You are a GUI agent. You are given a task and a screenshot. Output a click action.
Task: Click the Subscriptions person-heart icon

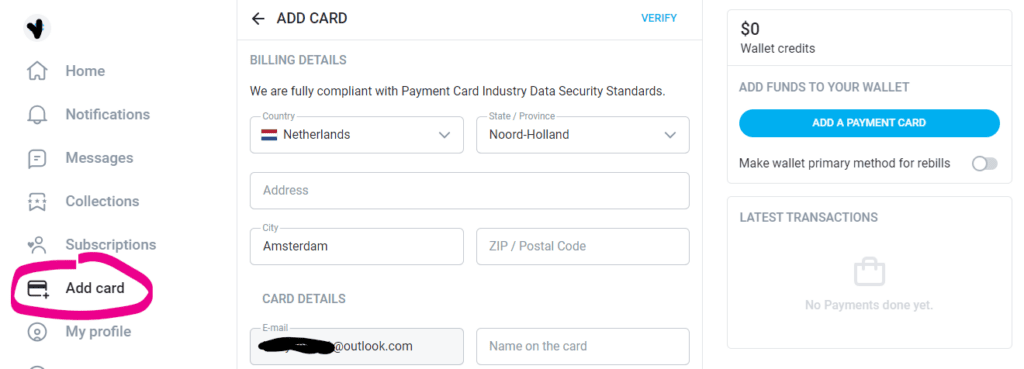[37, 245]
